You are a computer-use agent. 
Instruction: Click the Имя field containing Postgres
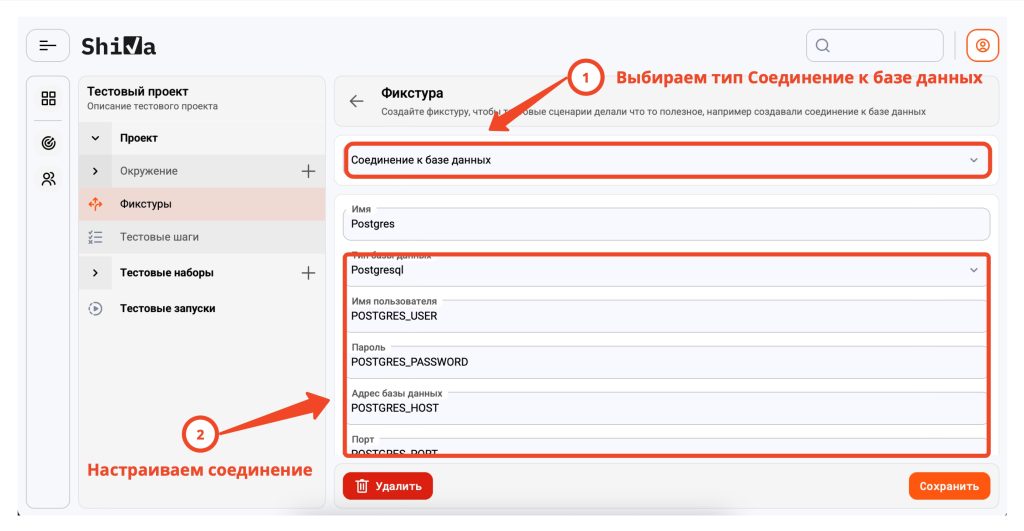[667, 224]
